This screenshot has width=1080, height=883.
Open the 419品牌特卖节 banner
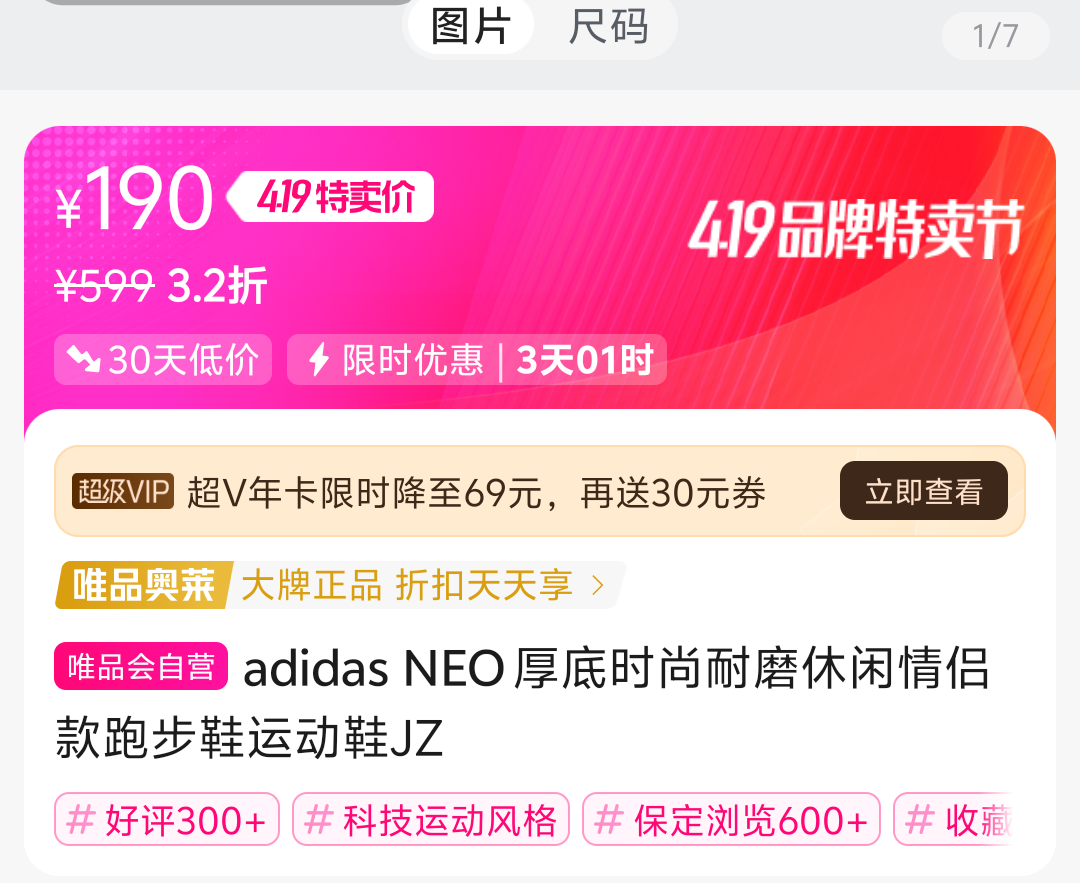point(856,229)
